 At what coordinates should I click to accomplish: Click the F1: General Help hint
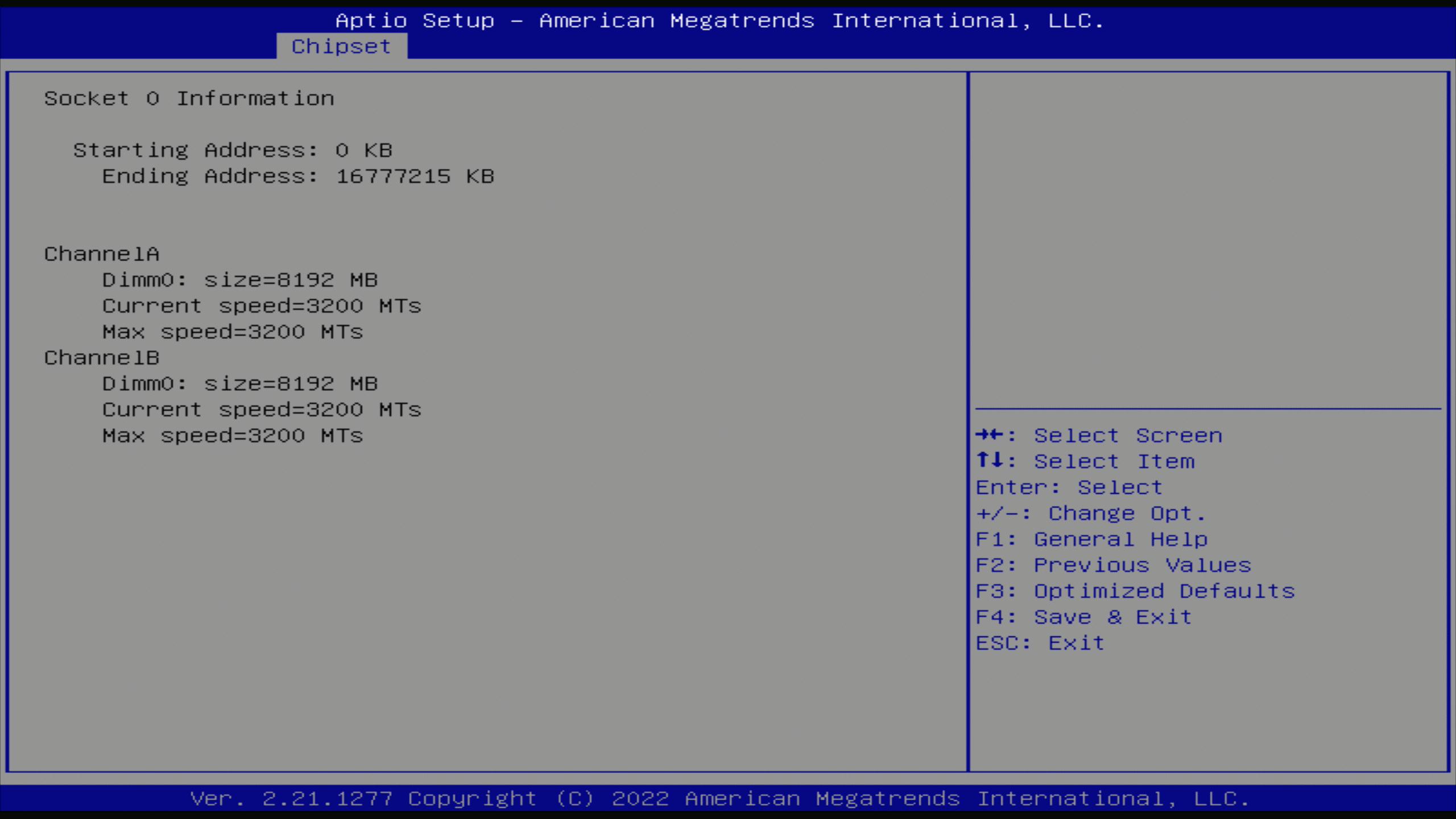[x=1091, y=539]
